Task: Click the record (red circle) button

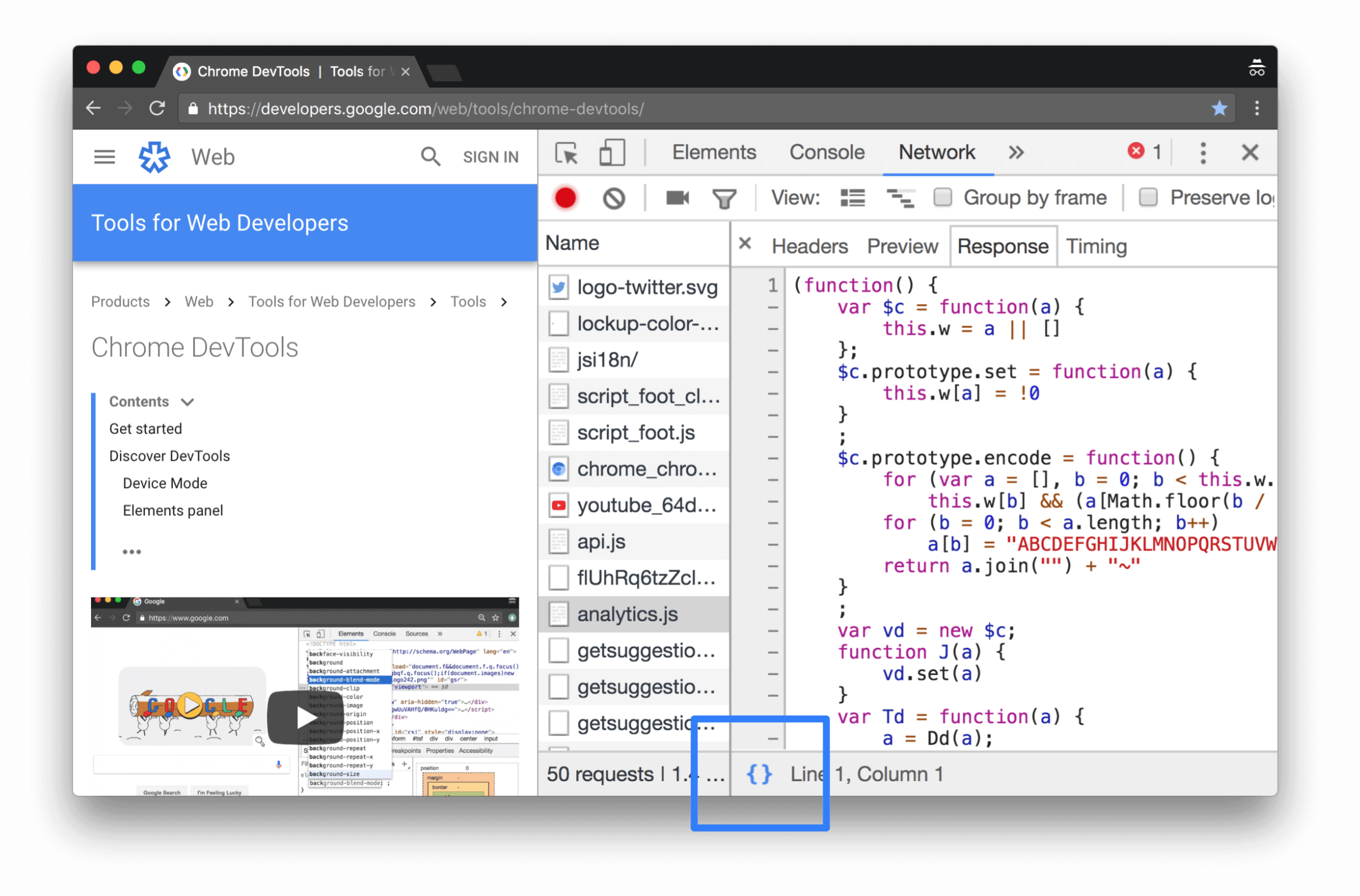Action: [x=565, y=197]
